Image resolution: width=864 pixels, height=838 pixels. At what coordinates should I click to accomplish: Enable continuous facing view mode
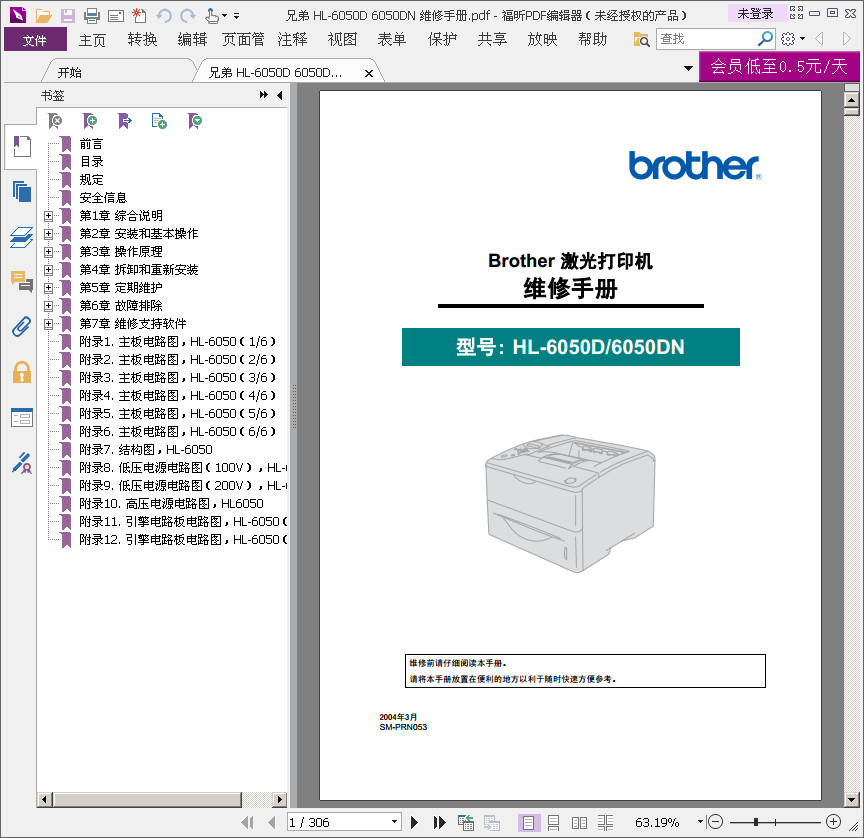click(x=605, y=823)
